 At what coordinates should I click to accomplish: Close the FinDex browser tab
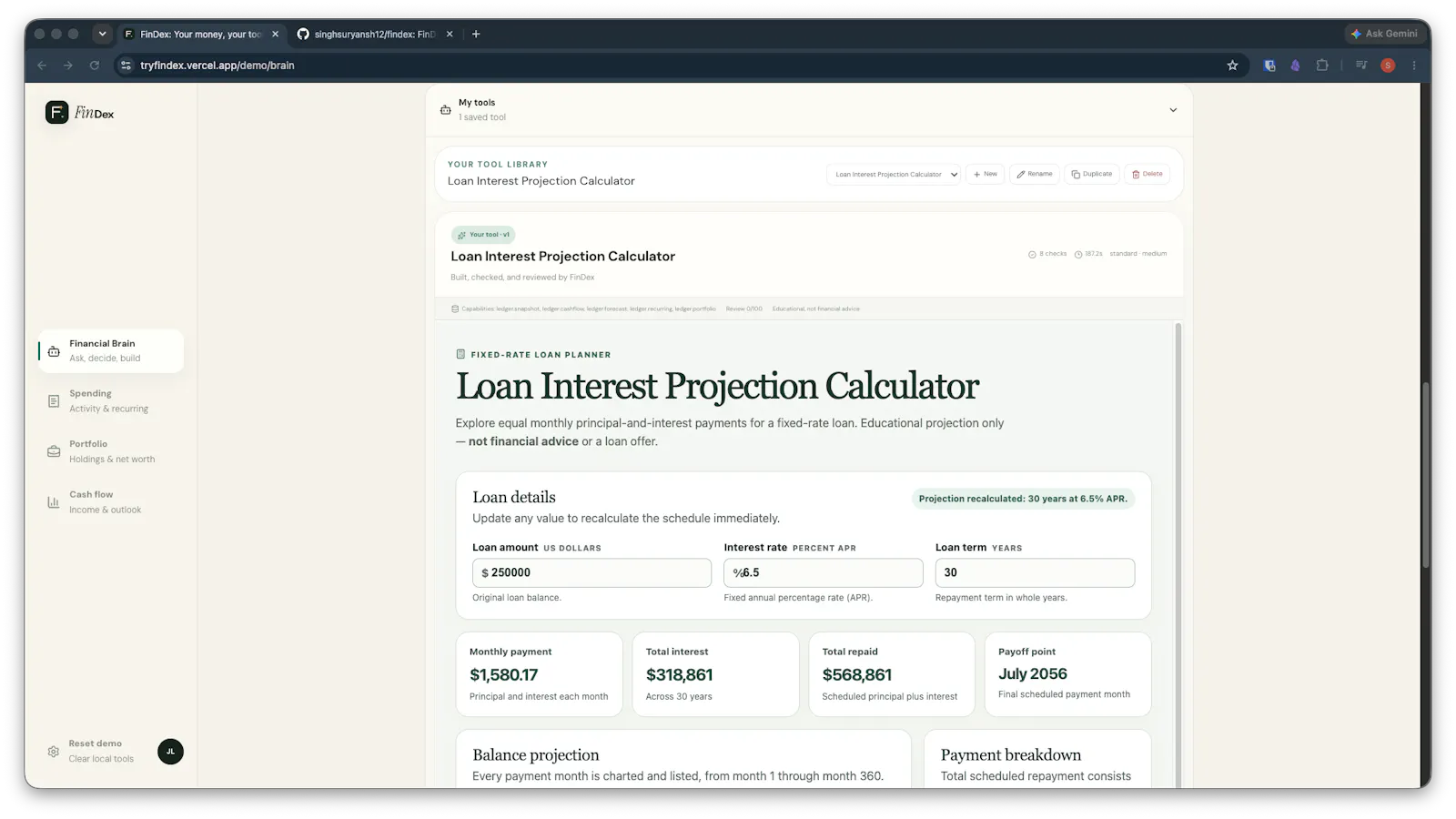[x=275, y=34]
